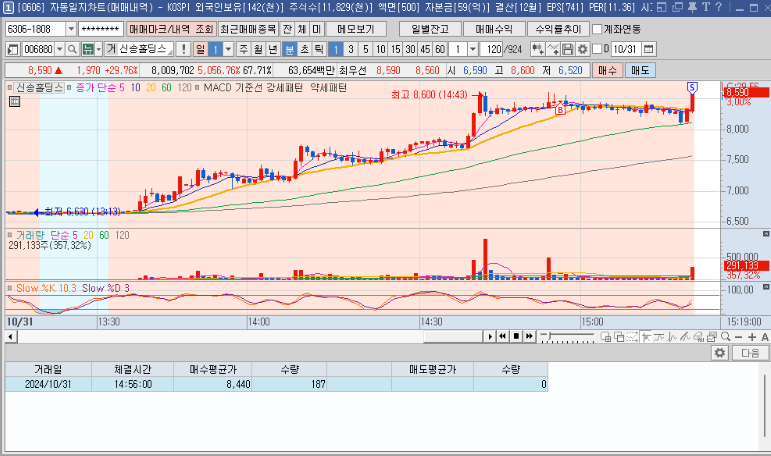Screen dimensions: 771x456
Task: Click the account password input field
Action: coord(101,29)
